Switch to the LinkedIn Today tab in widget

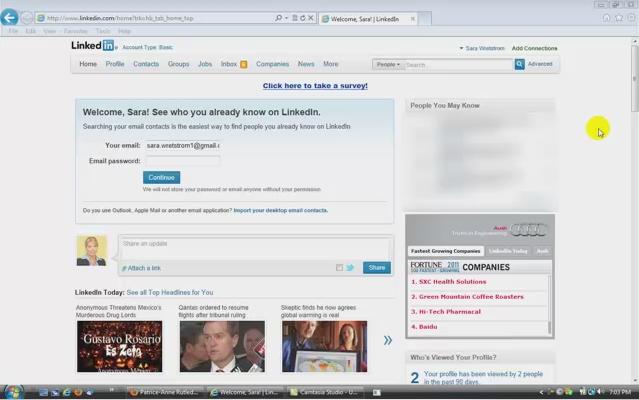(x=508, y=251)
